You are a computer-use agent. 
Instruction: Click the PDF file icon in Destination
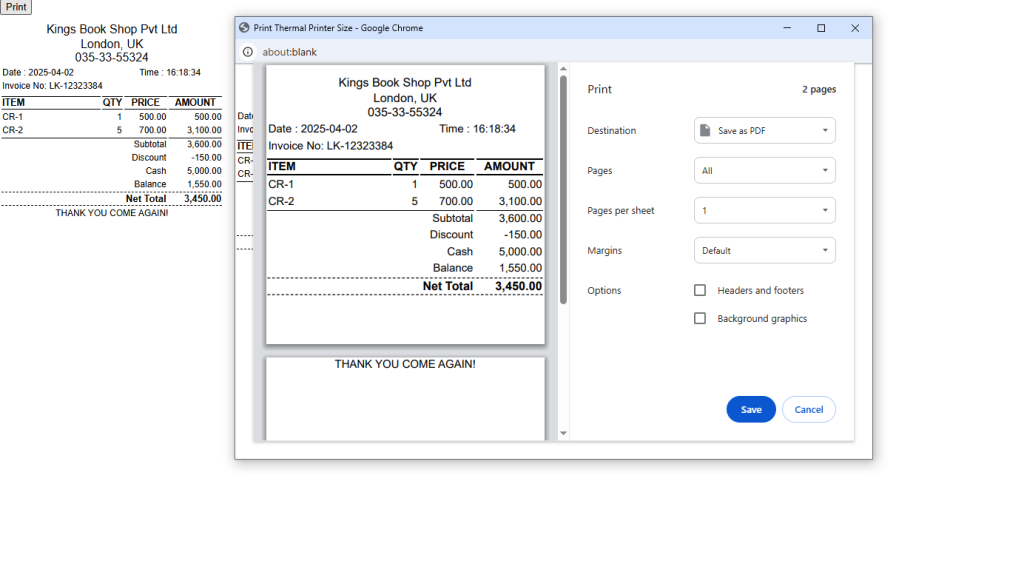click(706, 131)
